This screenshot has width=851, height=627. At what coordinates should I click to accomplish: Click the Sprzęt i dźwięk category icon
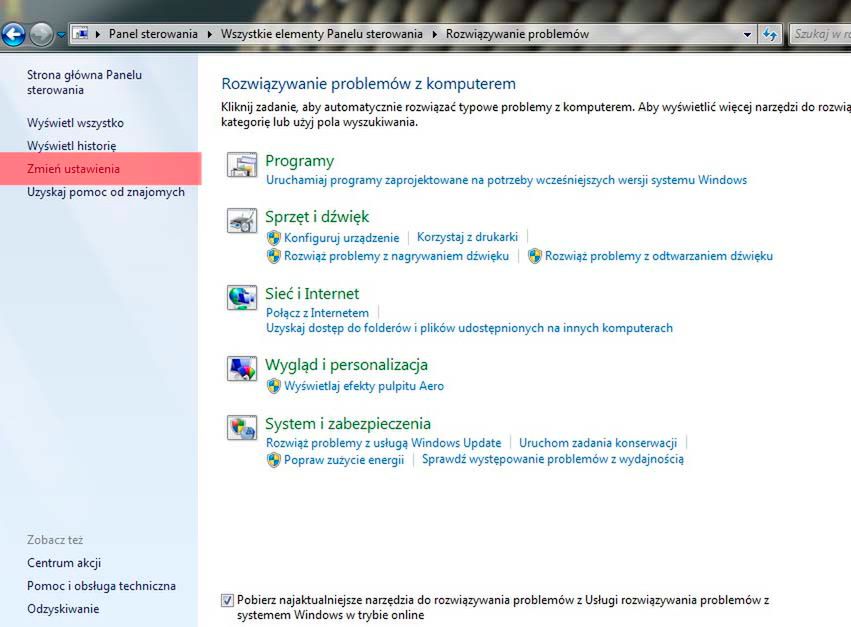tap(242, 220)
